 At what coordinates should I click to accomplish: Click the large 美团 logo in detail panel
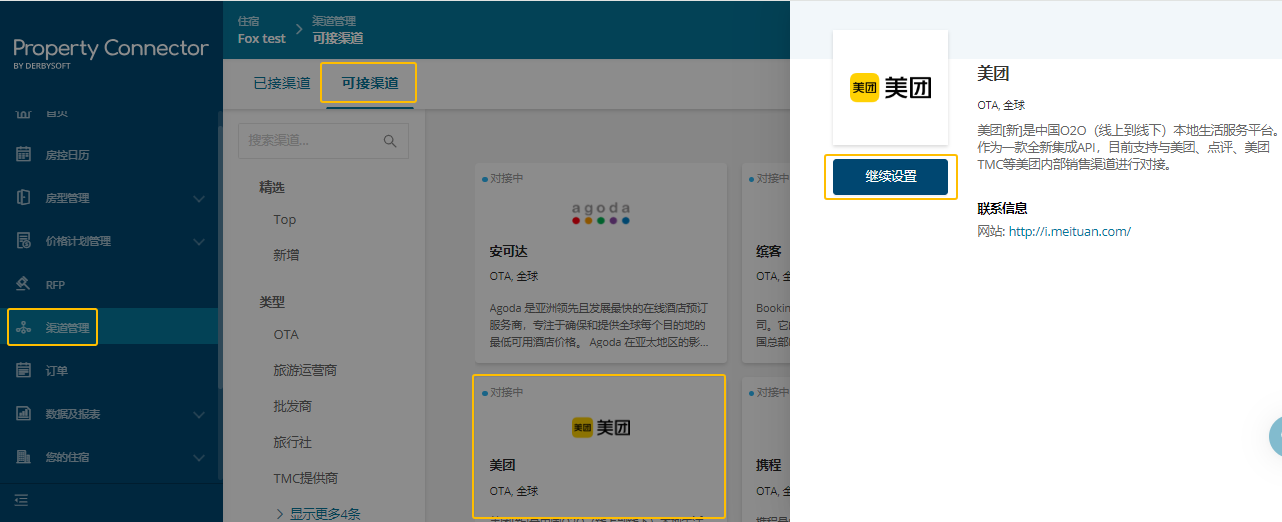coord(890,87)
